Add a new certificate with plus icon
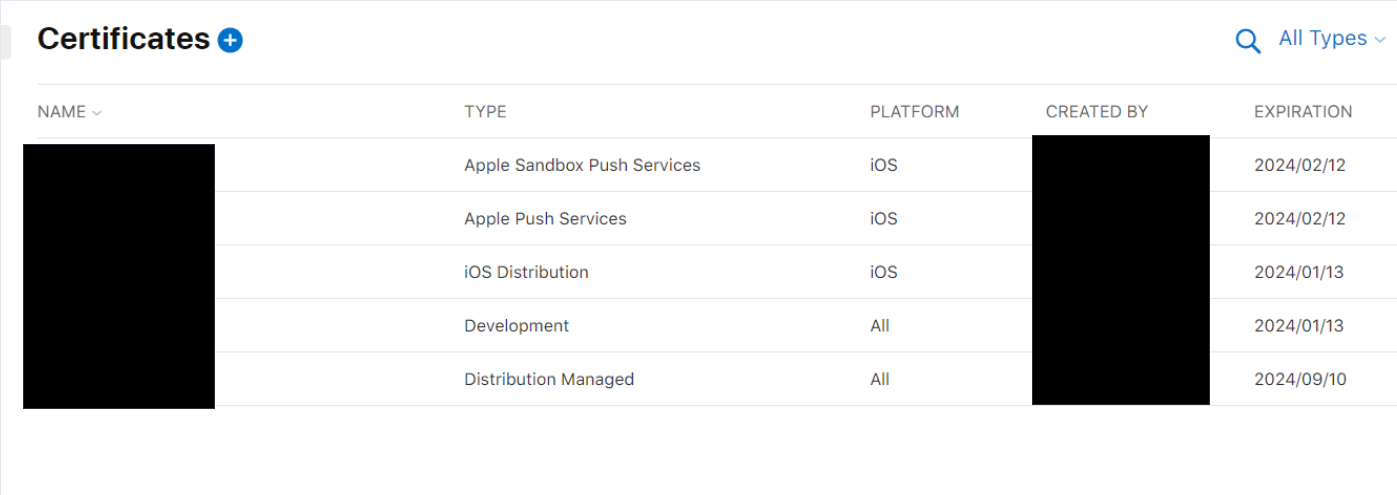Screen dimensions: 1397x495 [x=230, y=40]
